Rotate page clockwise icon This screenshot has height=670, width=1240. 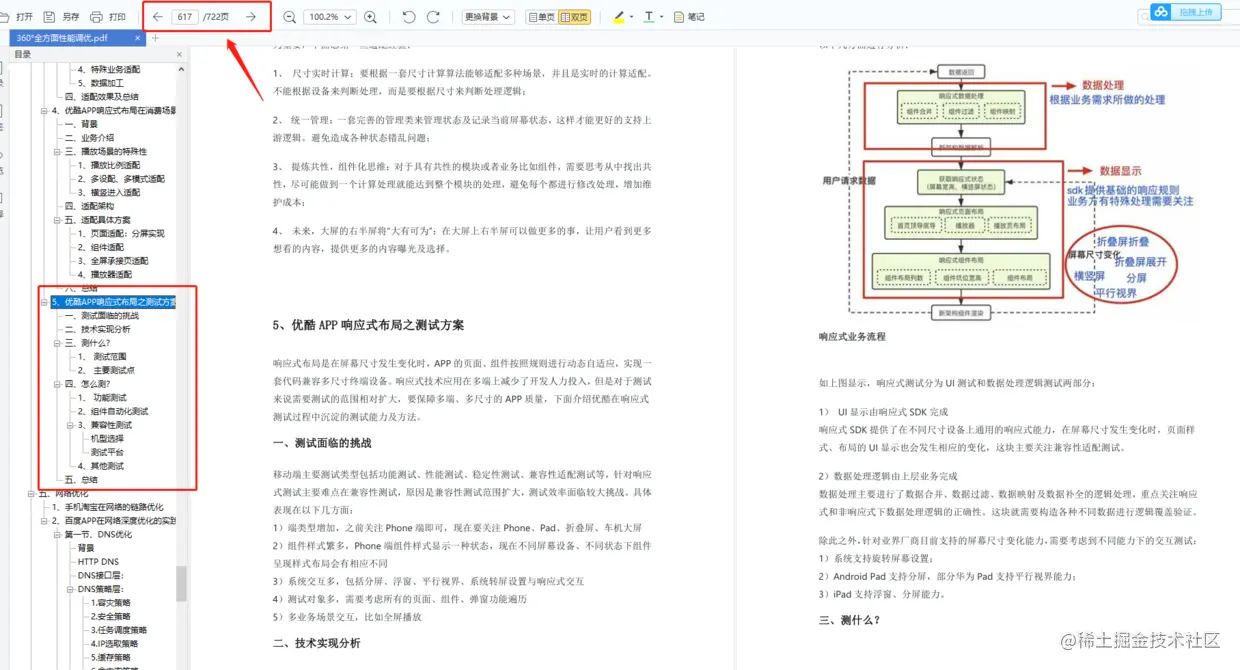(x=433, y=17)
